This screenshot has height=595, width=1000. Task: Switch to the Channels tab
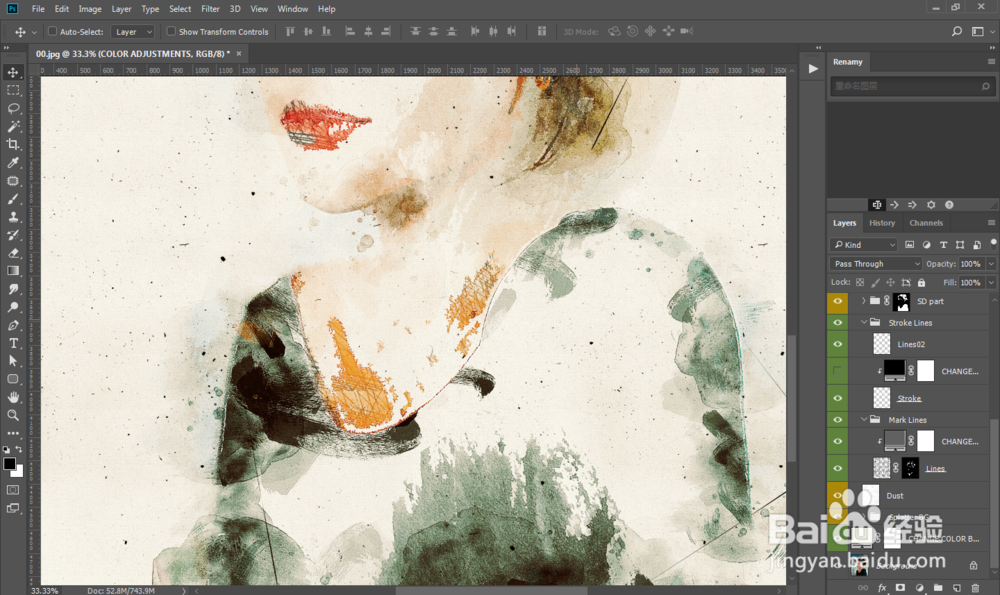pyautogui.click(x=926, y=223)
